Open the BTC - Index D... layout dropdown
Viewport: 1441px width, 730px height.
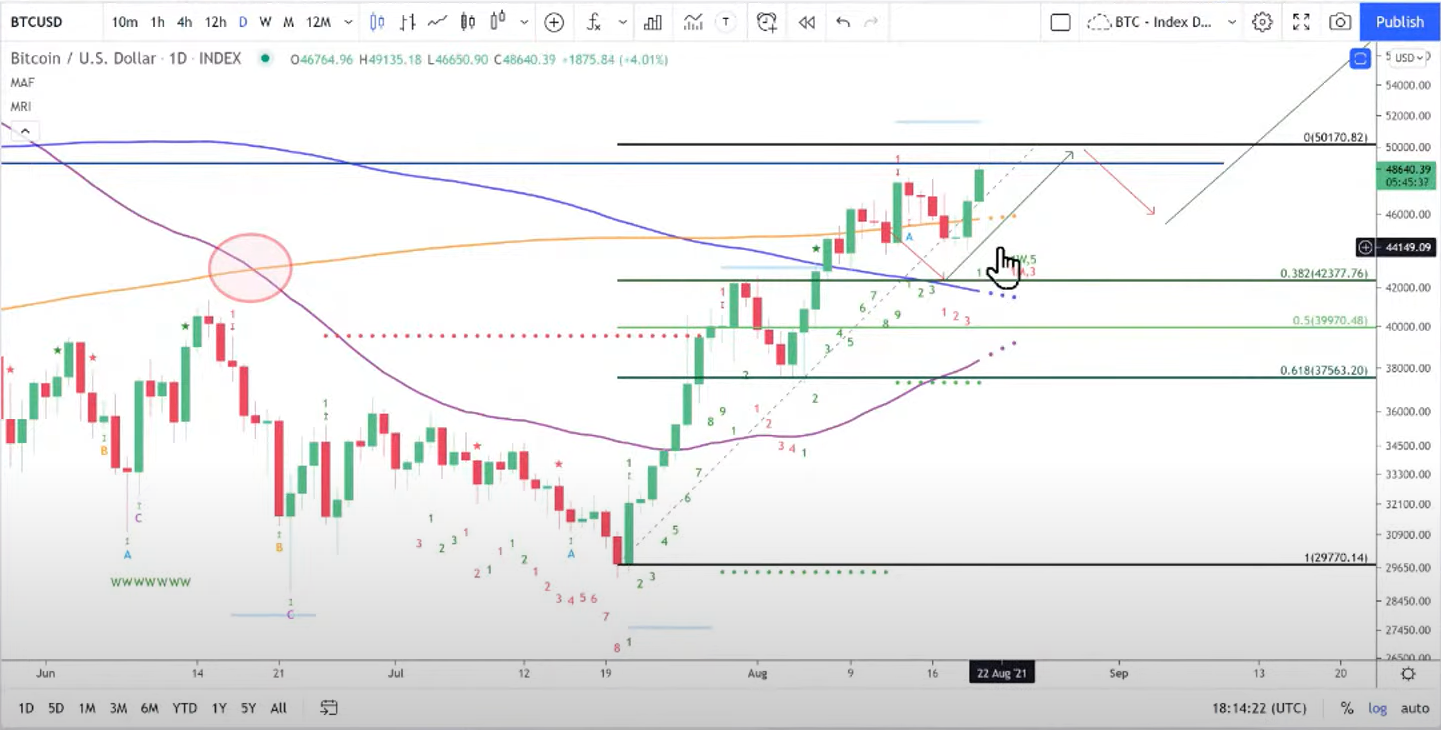point(1163,22)
